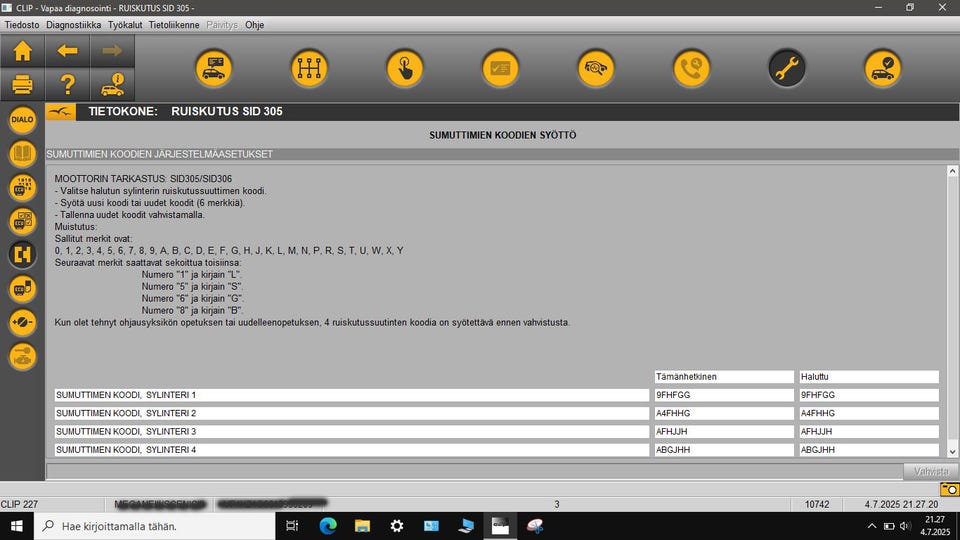The width and height of the screenshot is (960, 540).
Task: Click the ECU with note sidebar icon
Action: tap(22, 288)
